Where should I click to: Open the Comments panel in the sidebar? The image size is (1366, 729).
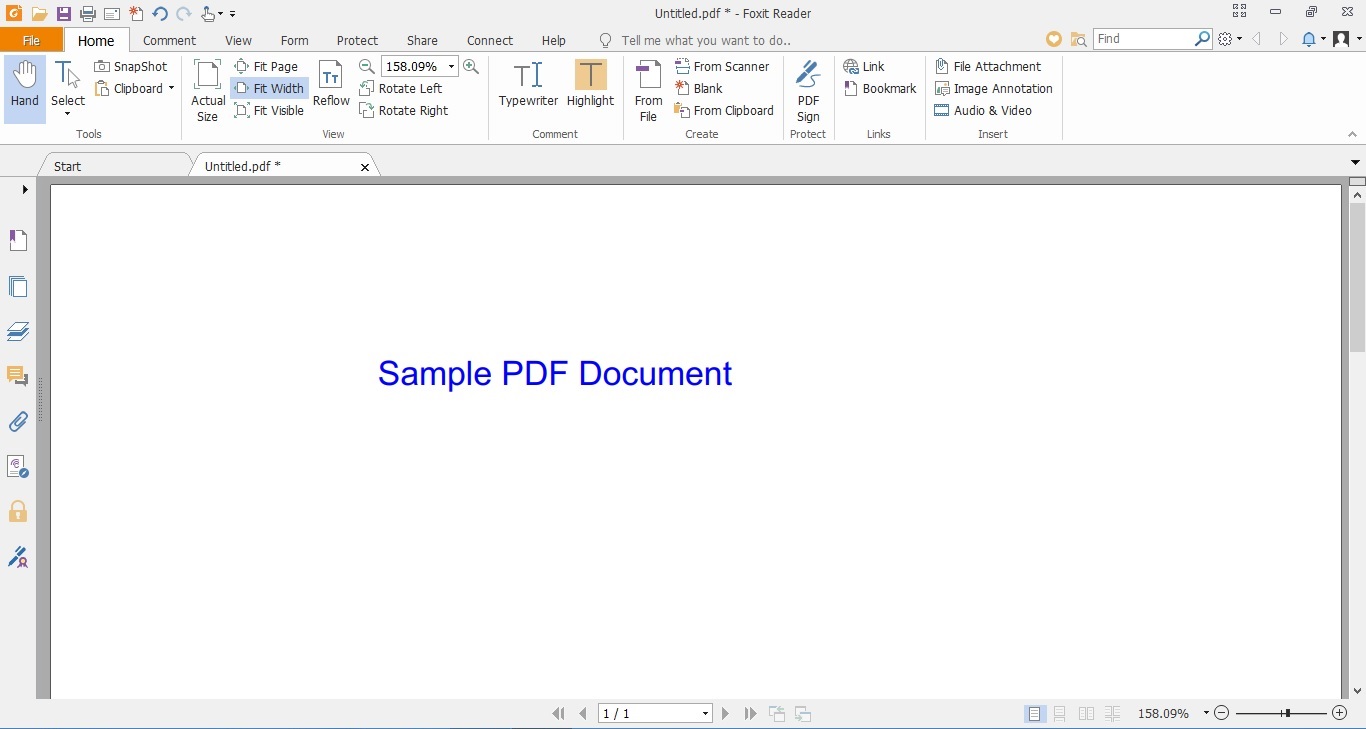tap(18, 376)
